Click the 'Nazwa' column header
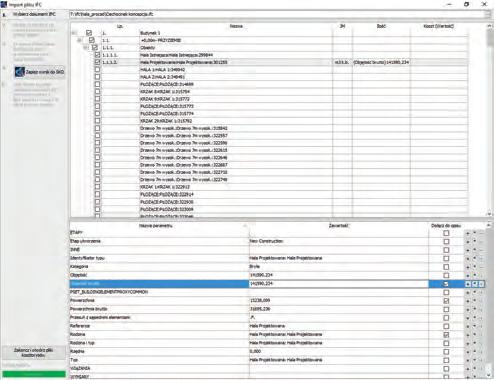Image resolution: width=494 pixels, height=380 pixels. 236,26
